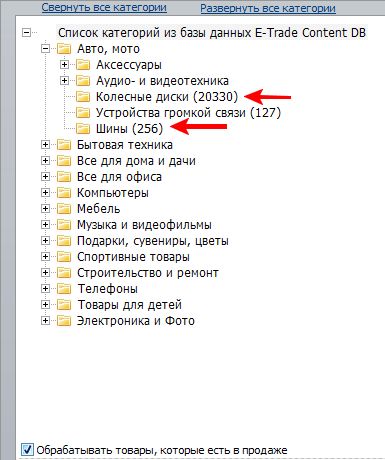Select the Товары для детей label

129,305
